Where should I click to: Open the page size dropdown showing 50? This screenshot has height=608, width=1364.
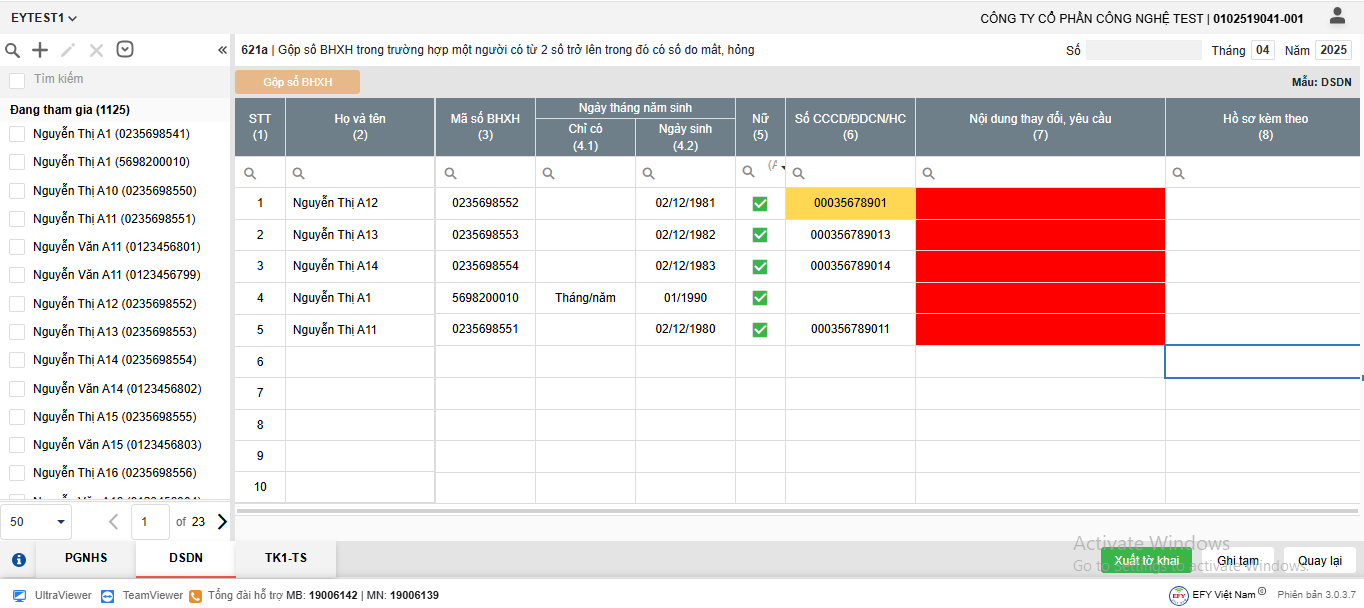(40, 521)
